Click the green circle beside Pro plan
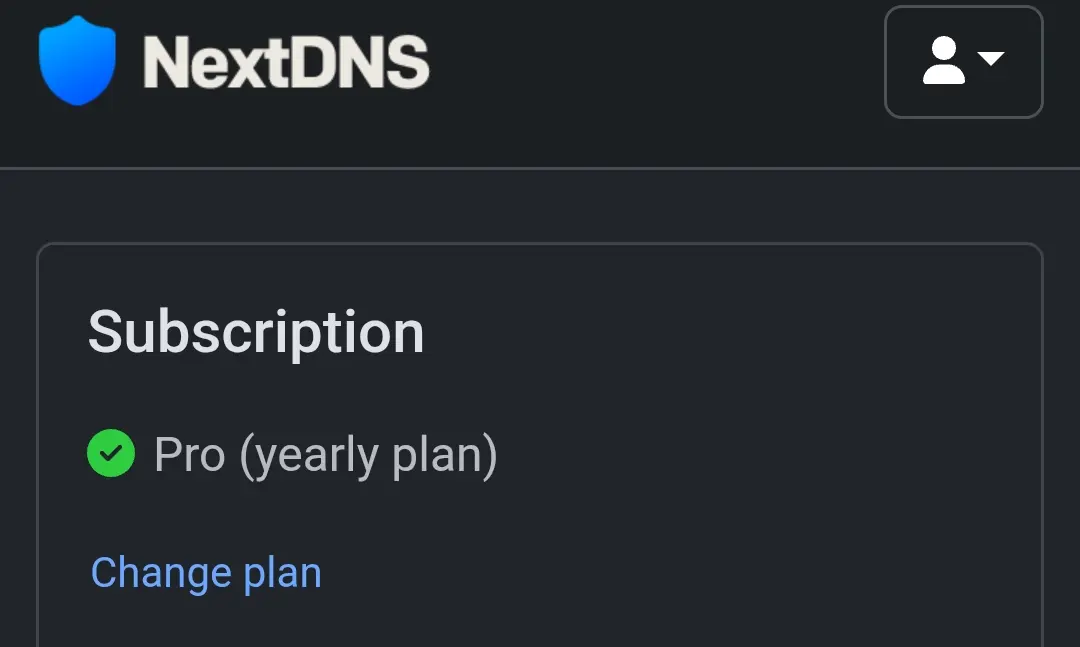This screenshot has height=647, width=1080. click(111, 453)
